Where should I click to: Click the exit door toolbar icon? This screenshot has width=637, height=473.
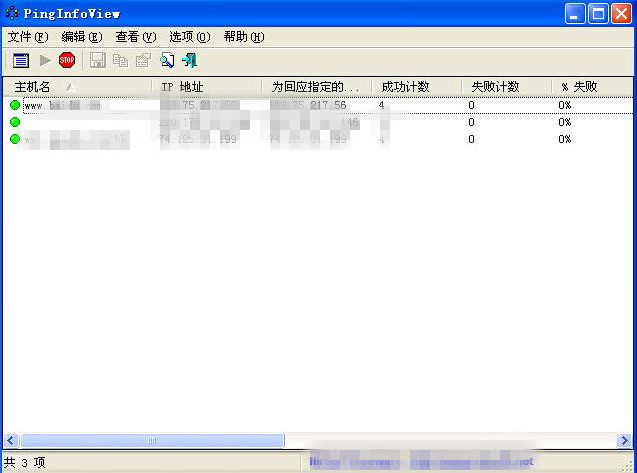coord(189,60)
